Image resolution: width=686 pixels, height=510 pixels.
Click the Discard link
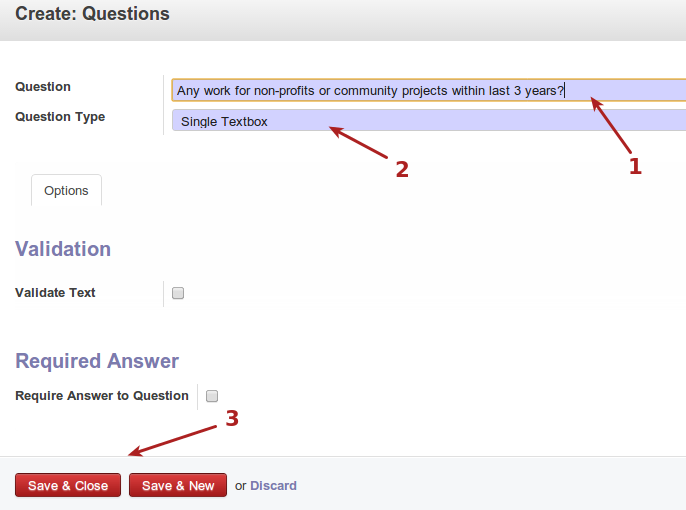coord(273,486)
